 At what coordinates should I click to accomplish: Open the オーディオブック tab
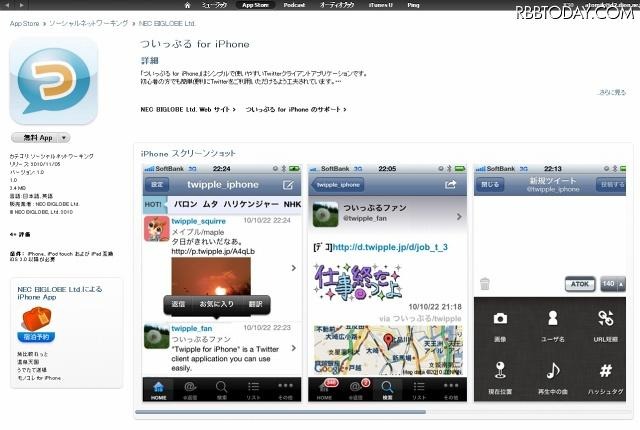click(x=337, y=5)
